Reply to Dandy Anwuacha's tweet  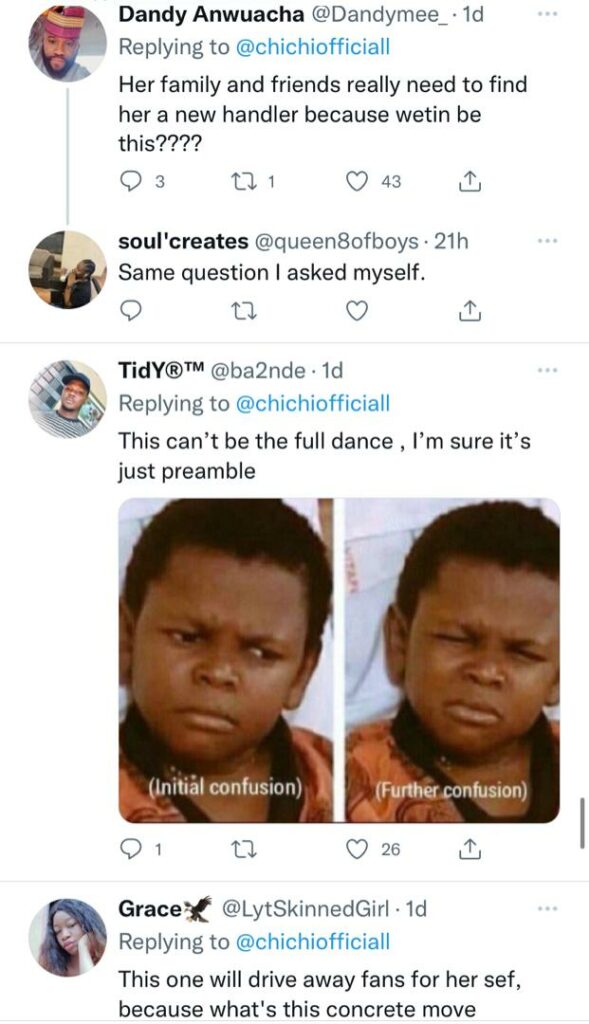[x=131, y=182]
